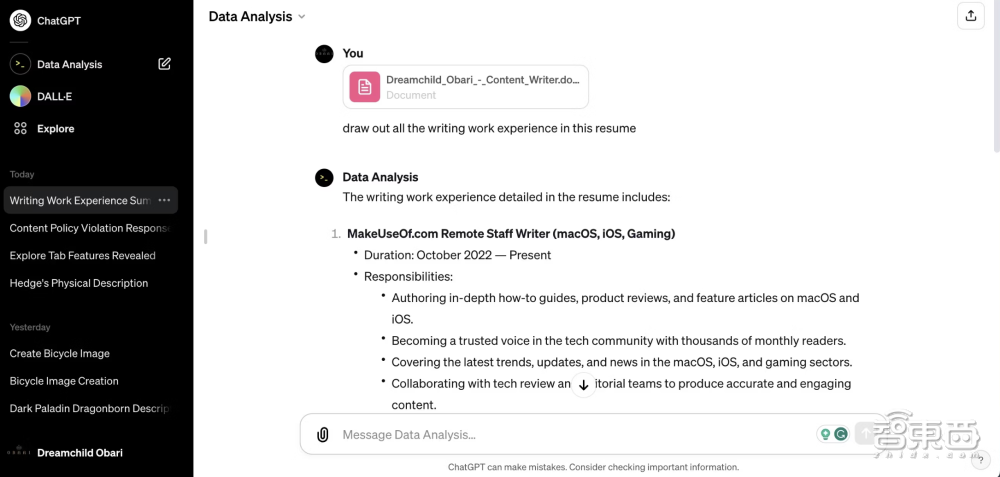Open Hedge's Physical Description chat
Screen dimensions: 1000x477
[x=78, y=283]
